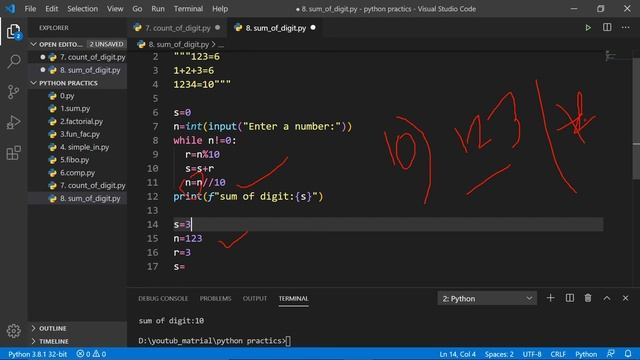Open 6.comp.py in the explorer
Viewport: 640px width, 360px height.
pyautogui.click(x=77, y=173)
